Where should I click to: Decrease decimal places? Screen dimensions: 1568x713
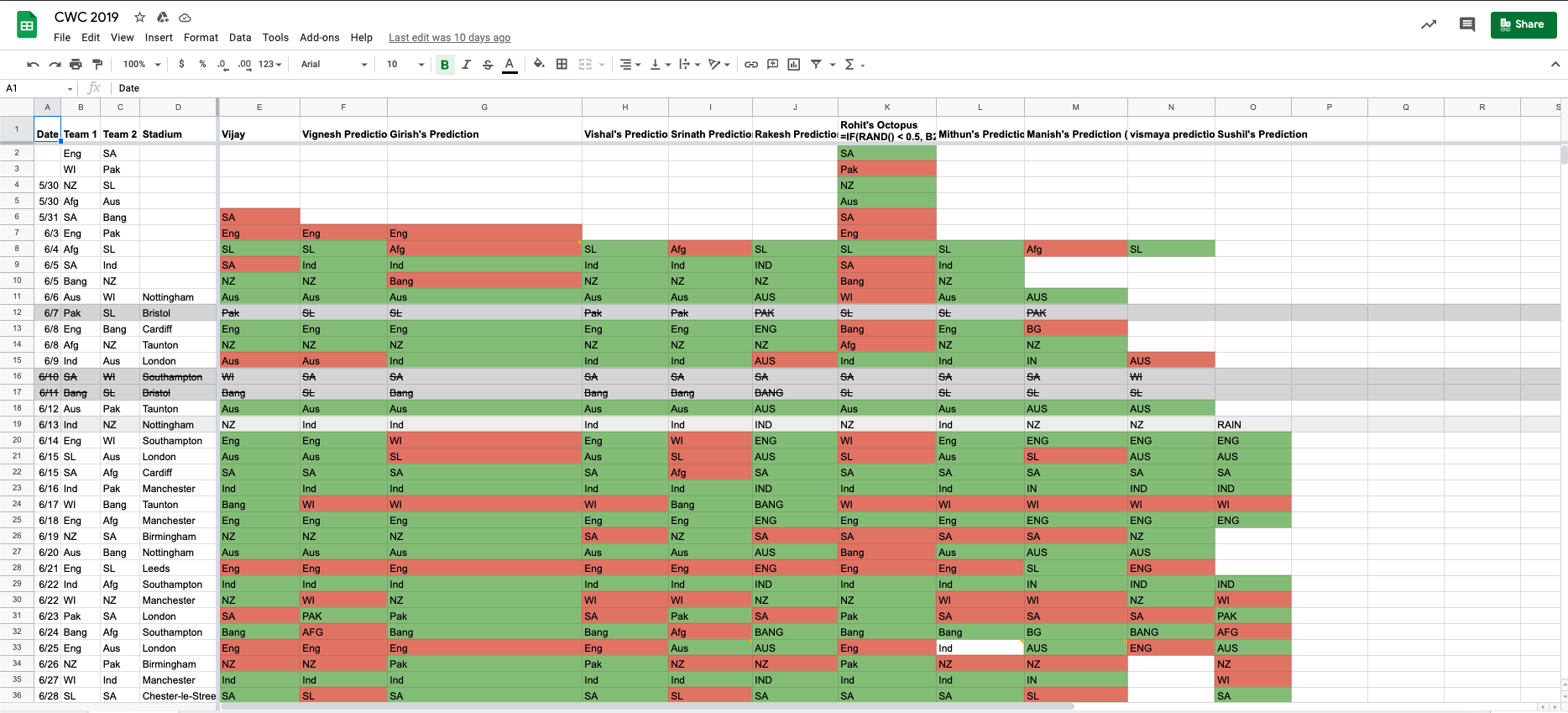point(222,65)
